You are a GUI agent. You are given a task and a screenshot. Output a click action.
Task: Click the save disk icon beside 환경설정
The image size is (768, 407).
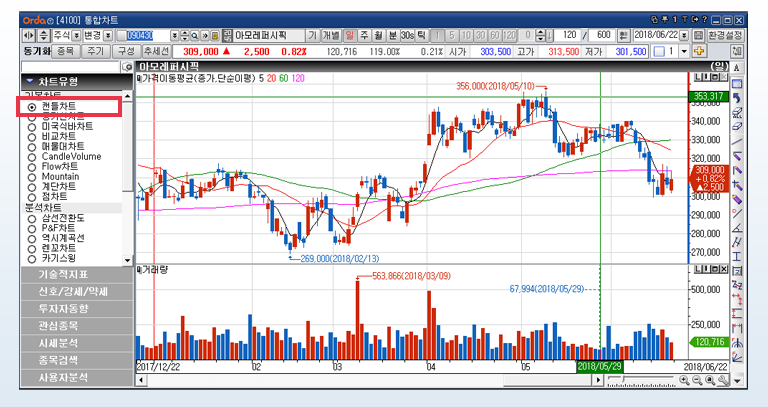click(x=699, y=35)
